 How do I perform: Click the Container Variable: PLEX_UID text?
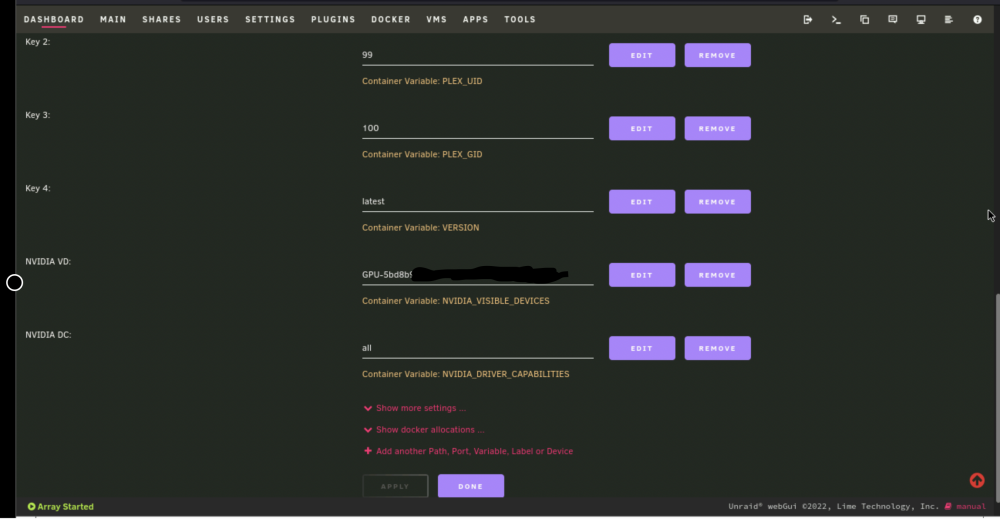(422, 82)
